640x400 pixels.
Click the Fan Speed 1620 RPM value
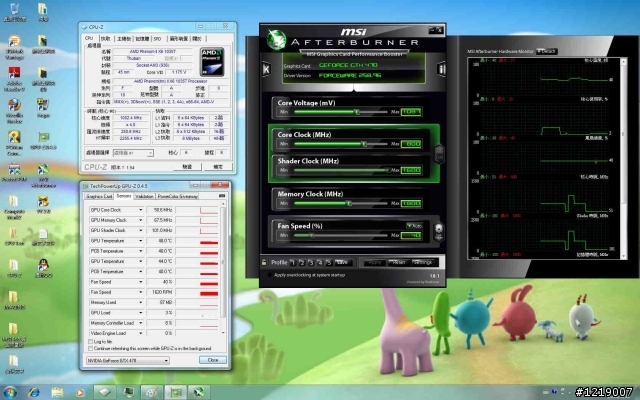pos(160,292)
